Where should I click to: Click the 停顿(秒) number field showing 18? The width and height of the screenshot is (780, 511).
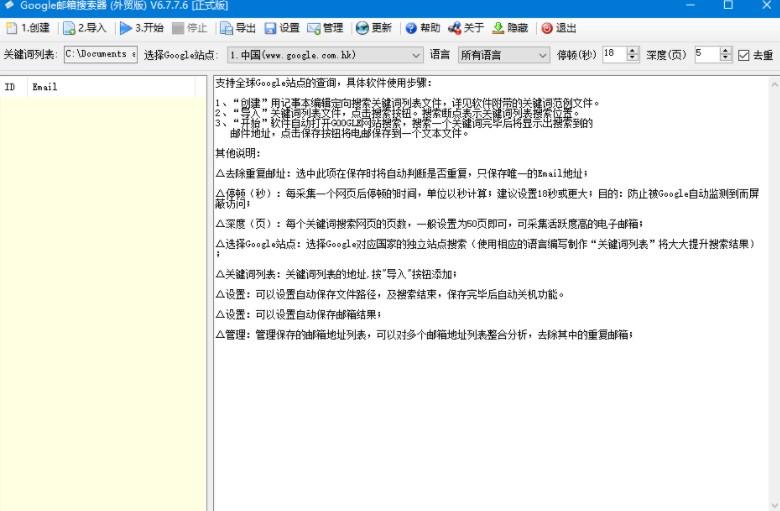615,54
